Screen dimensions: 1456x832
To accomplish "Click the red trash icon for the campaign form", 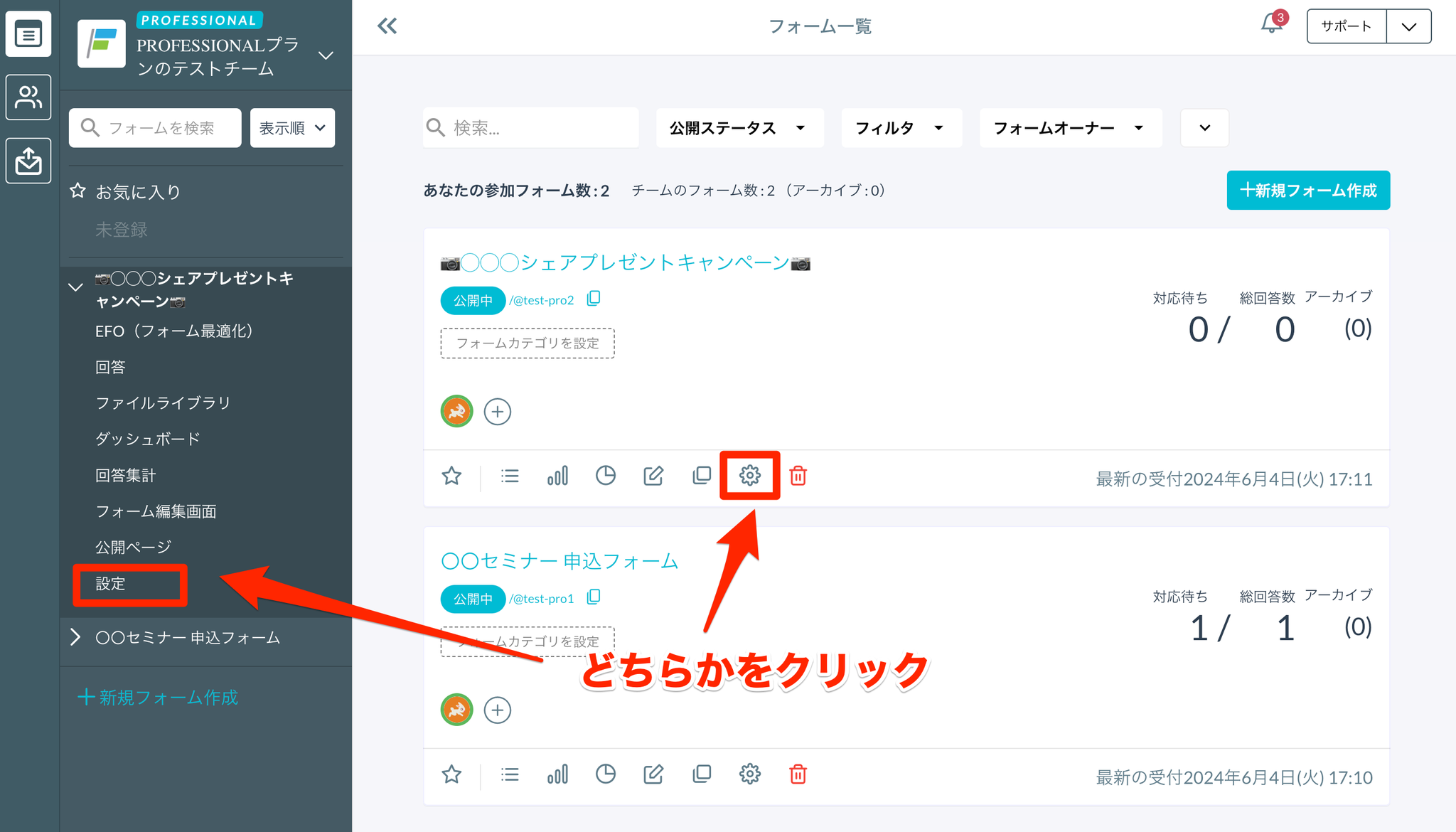I will click(798, 475).
